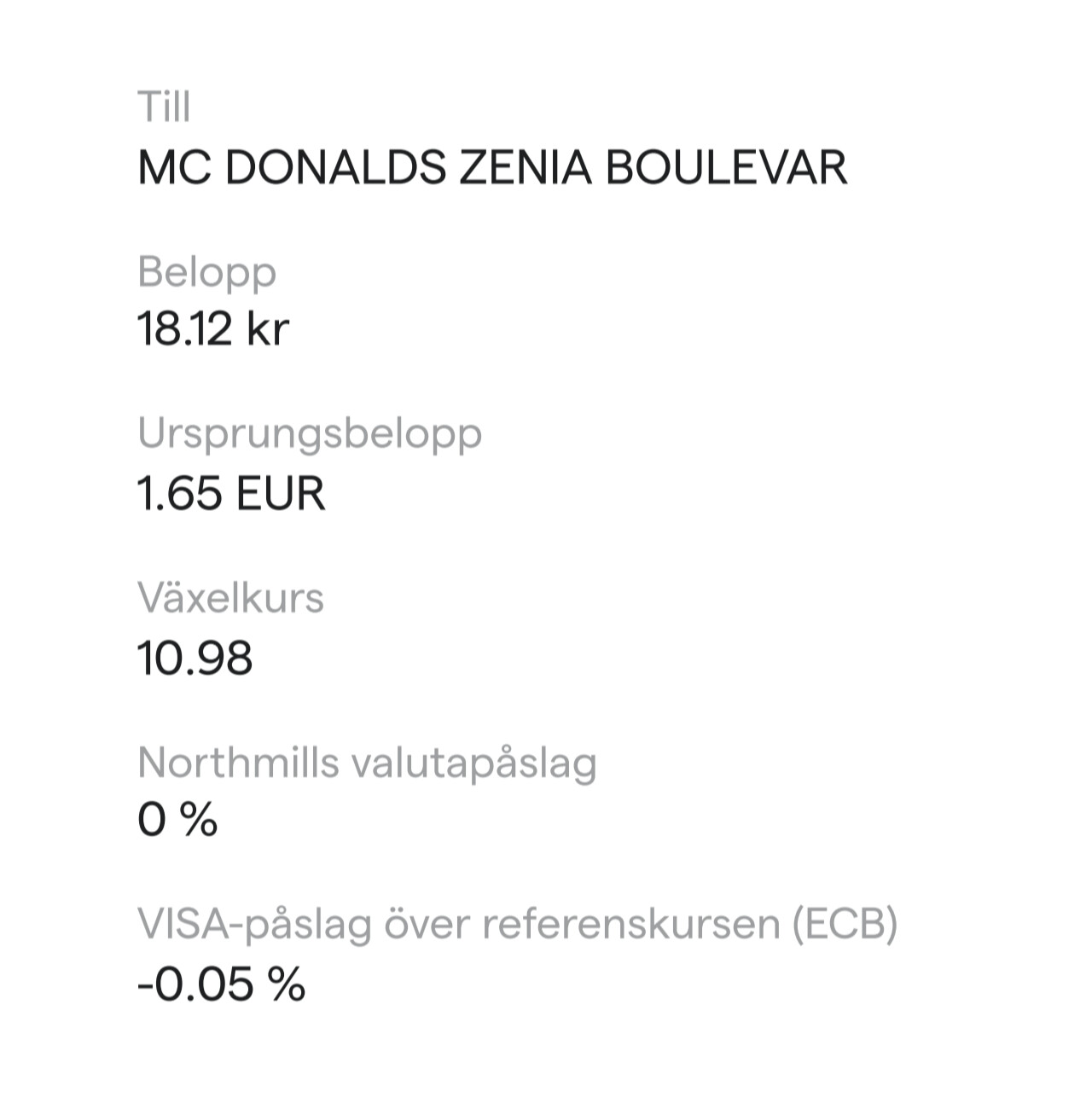Select the amount 18.12 kr
The height and width of the screenshot is (1109, 1092).
coord(213,329)
